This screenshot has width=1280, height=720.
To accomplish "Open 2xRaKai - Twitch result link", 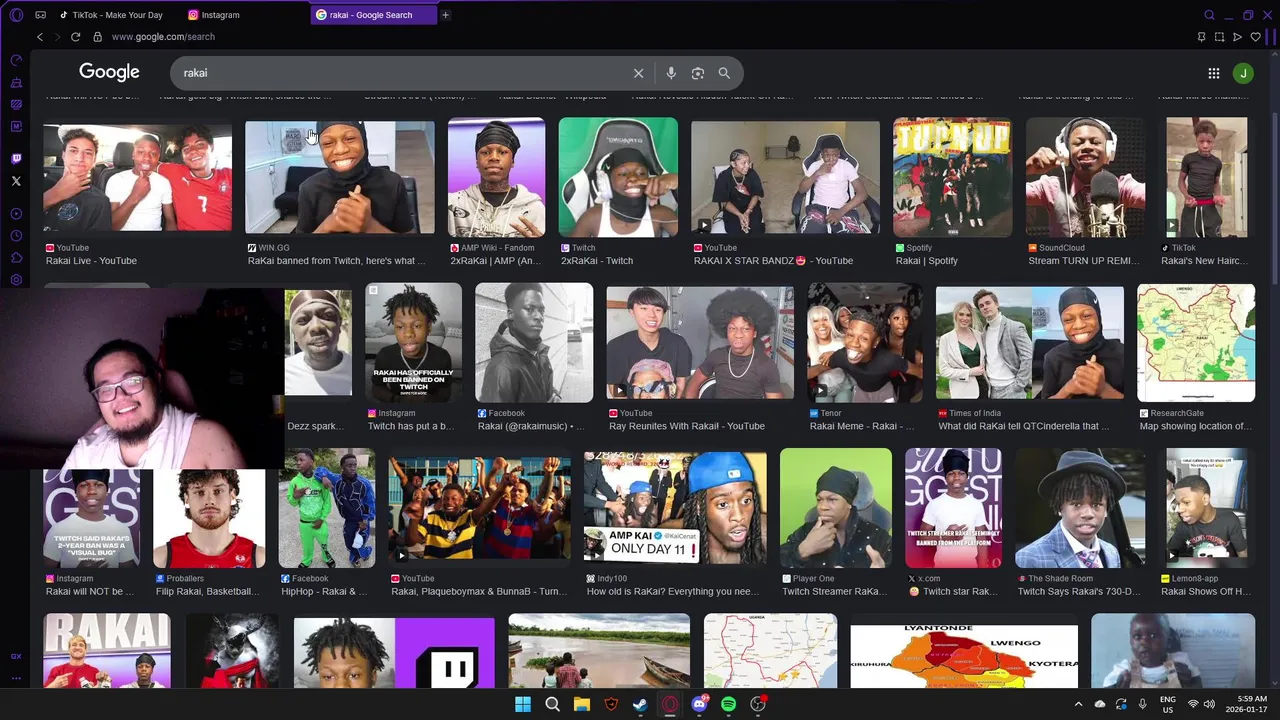I will click(597, 261).
